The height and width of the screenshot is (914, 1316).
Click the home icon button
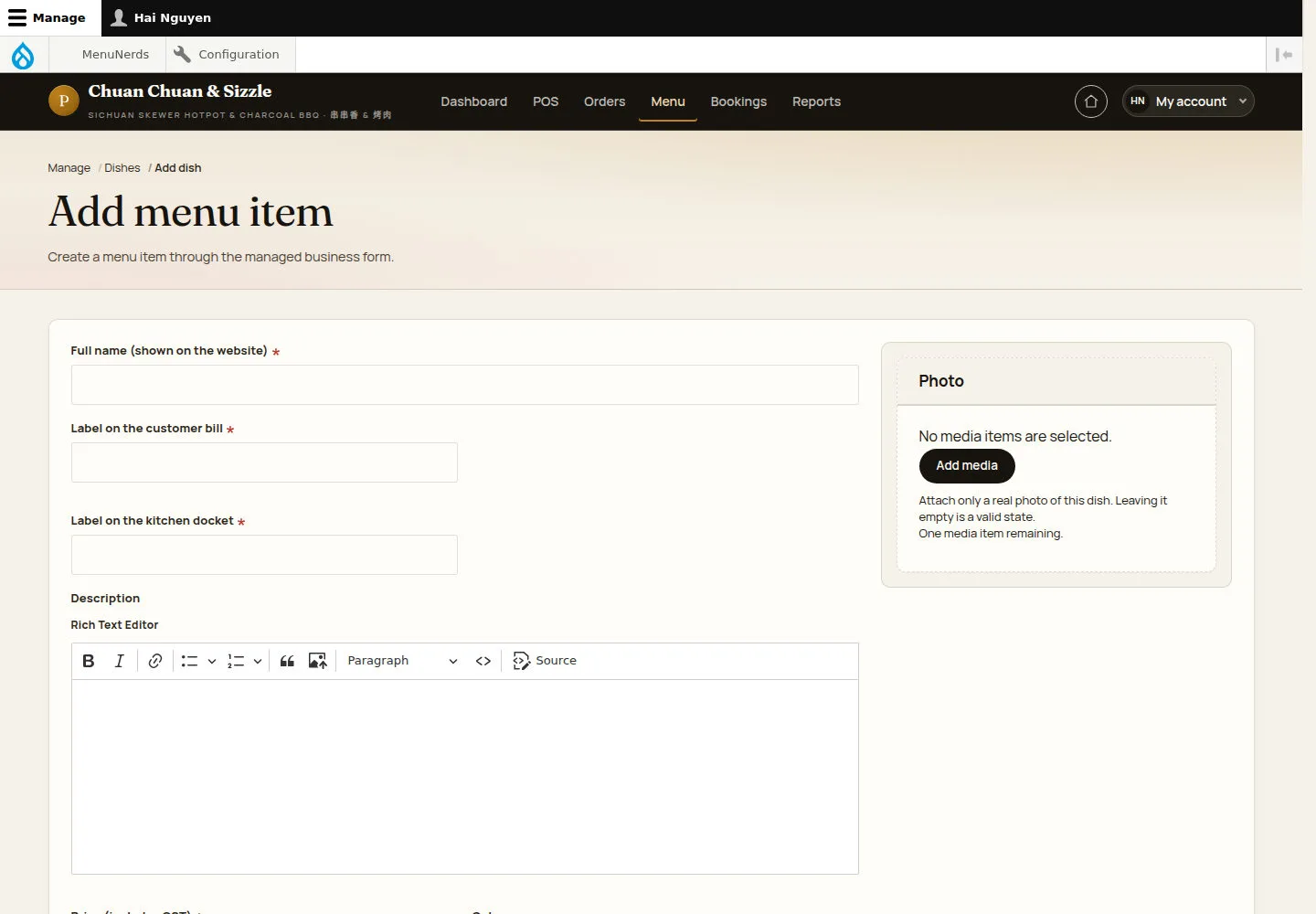(x=1091, y=101)
